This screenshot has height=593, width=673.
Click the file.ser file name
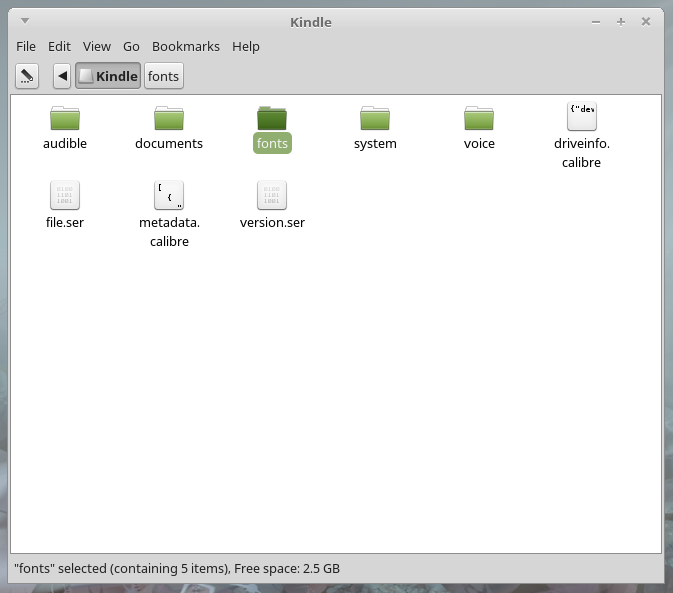pyautogui.click(x=65, y=222)
